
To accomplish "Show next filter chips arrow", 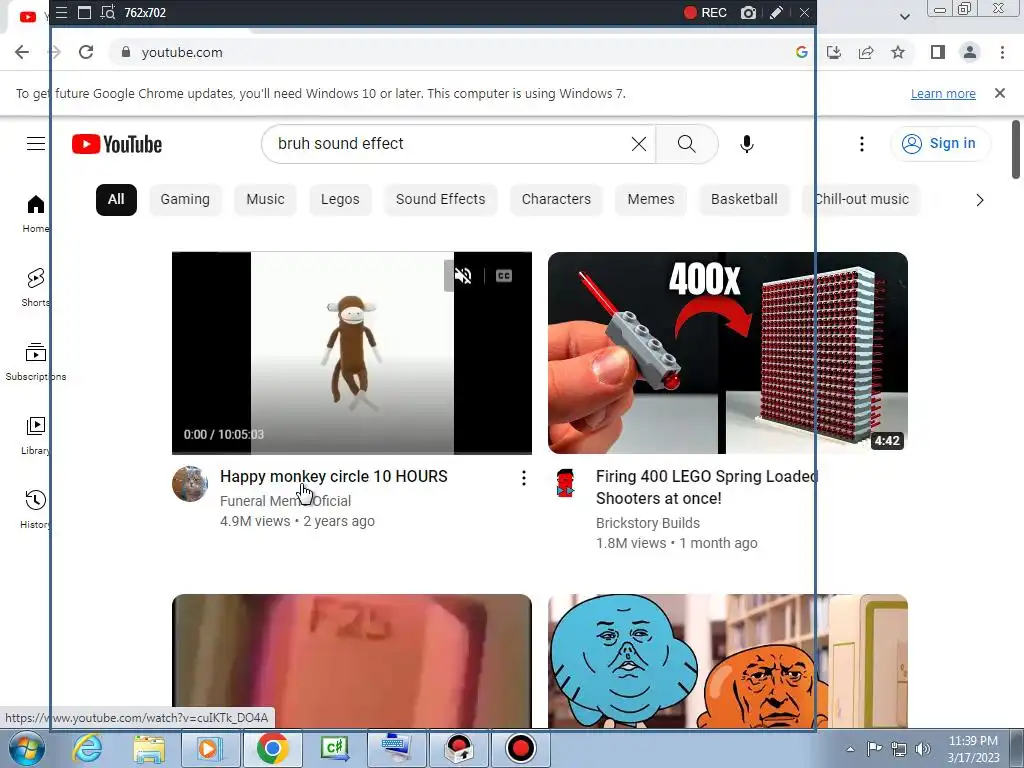I will point(980,200).
